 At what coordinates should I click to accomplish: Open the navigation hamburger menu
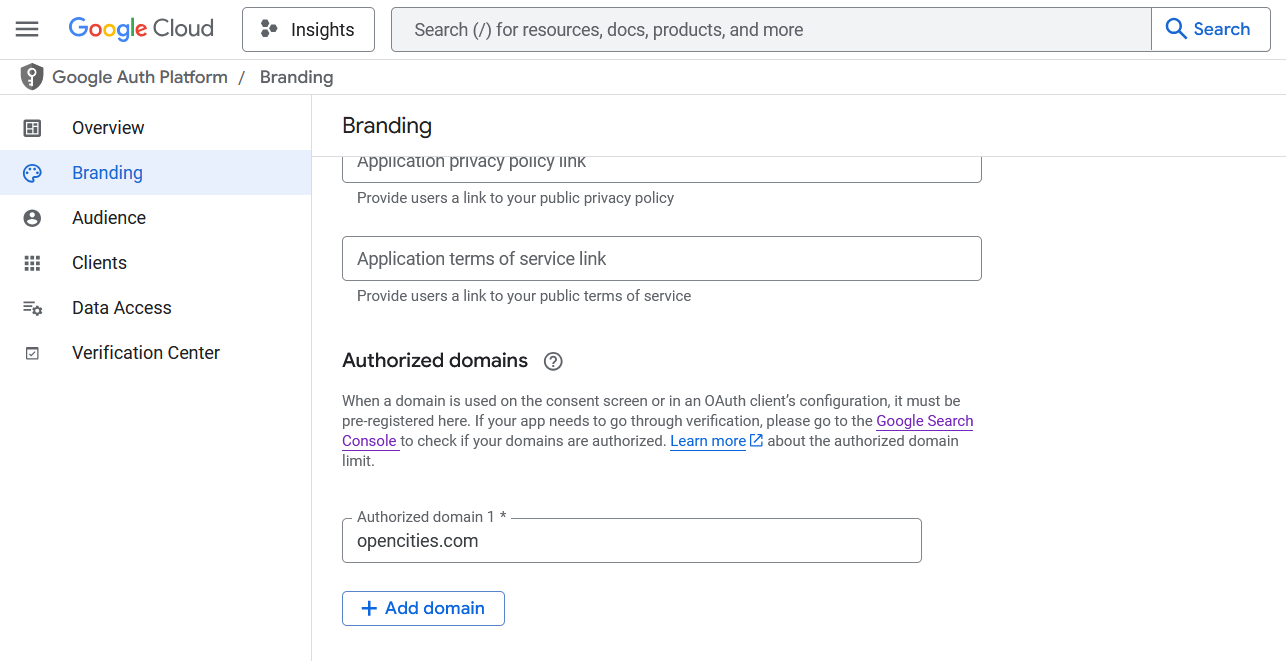tap(27, 29)
